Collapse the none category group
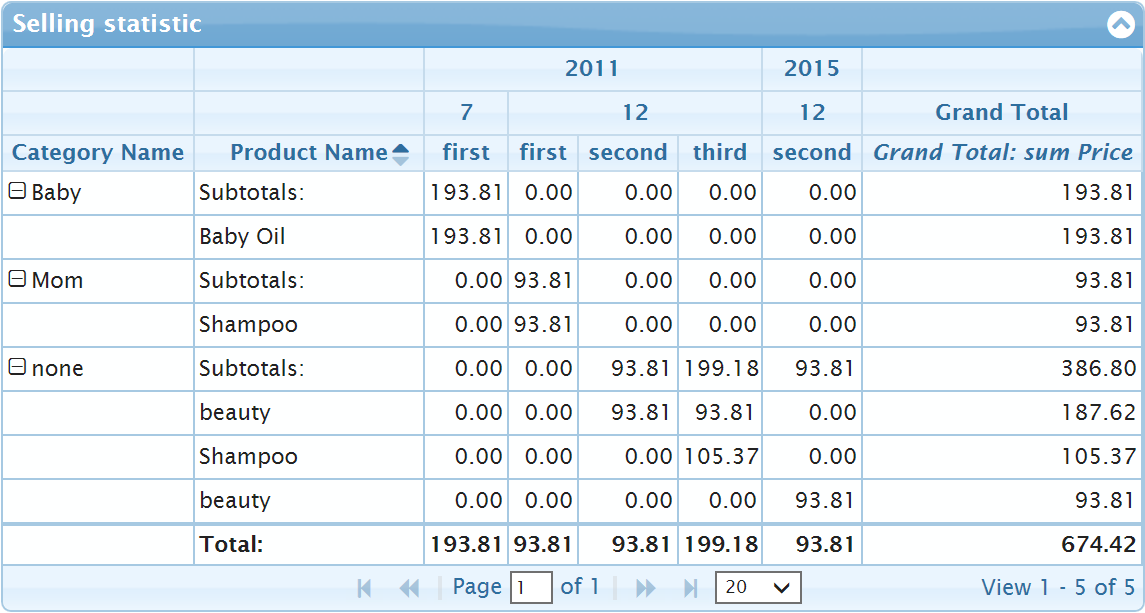1145x613 pixels. [x=18, y=367]
